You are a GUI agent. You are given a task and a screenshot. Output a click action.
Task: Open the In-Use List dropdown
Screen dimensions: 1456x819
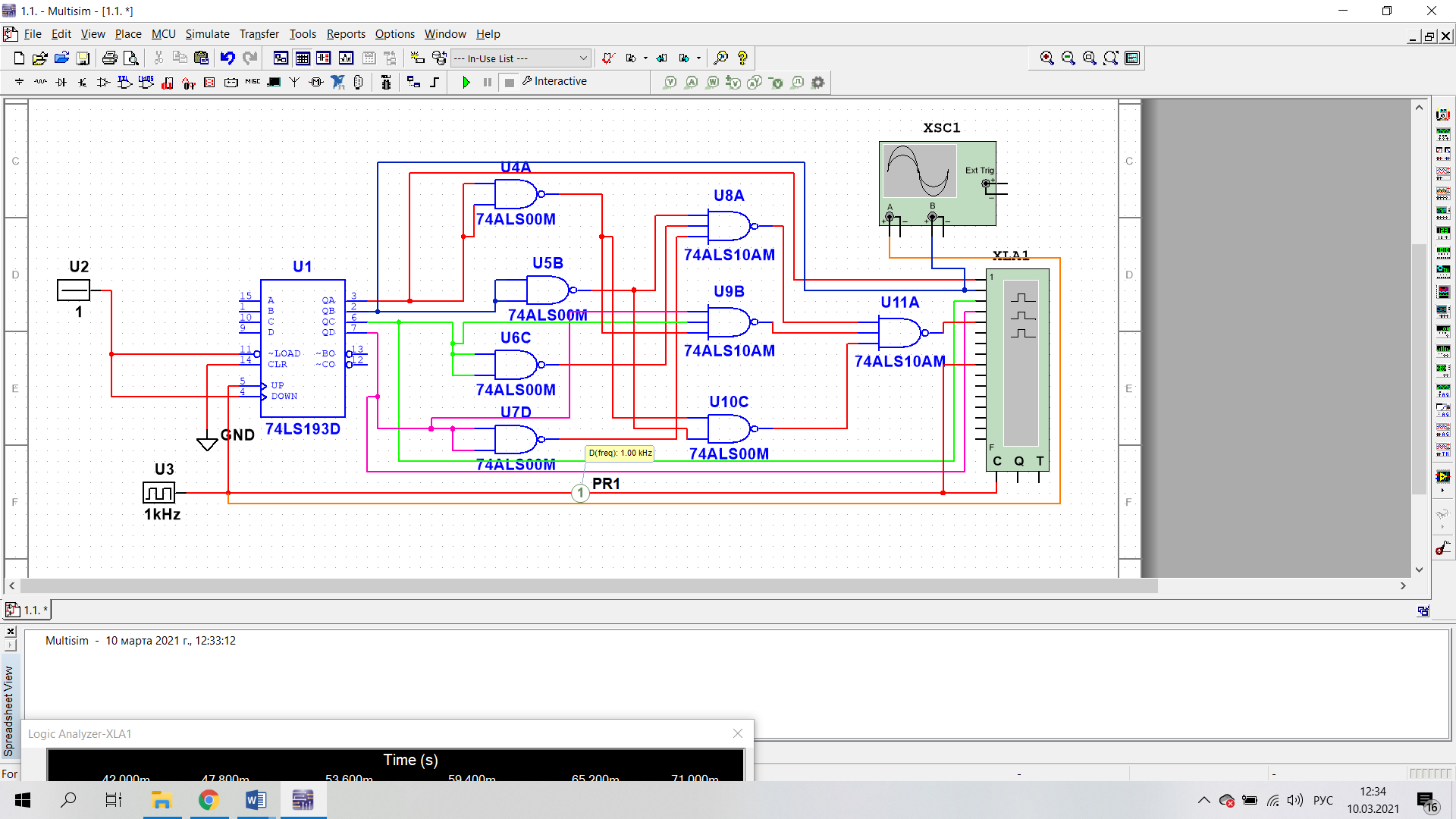pos(520,58)
